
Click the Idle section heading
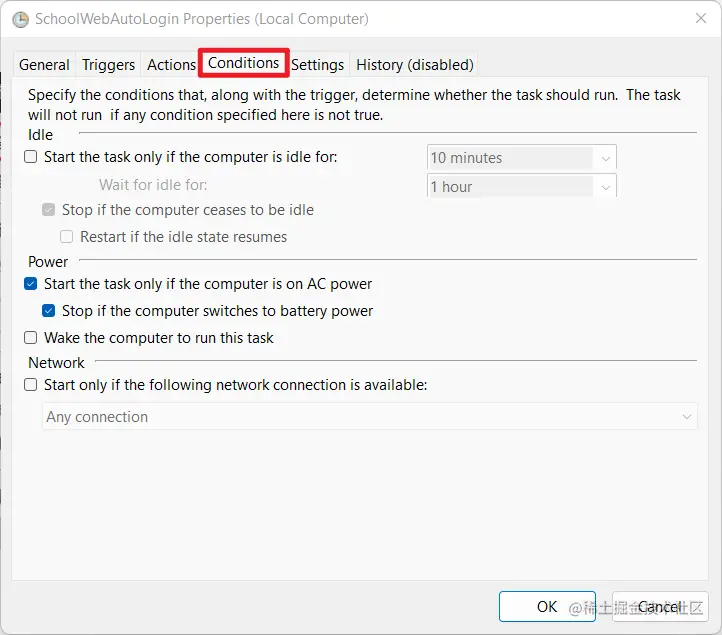(x=41, y=135)
